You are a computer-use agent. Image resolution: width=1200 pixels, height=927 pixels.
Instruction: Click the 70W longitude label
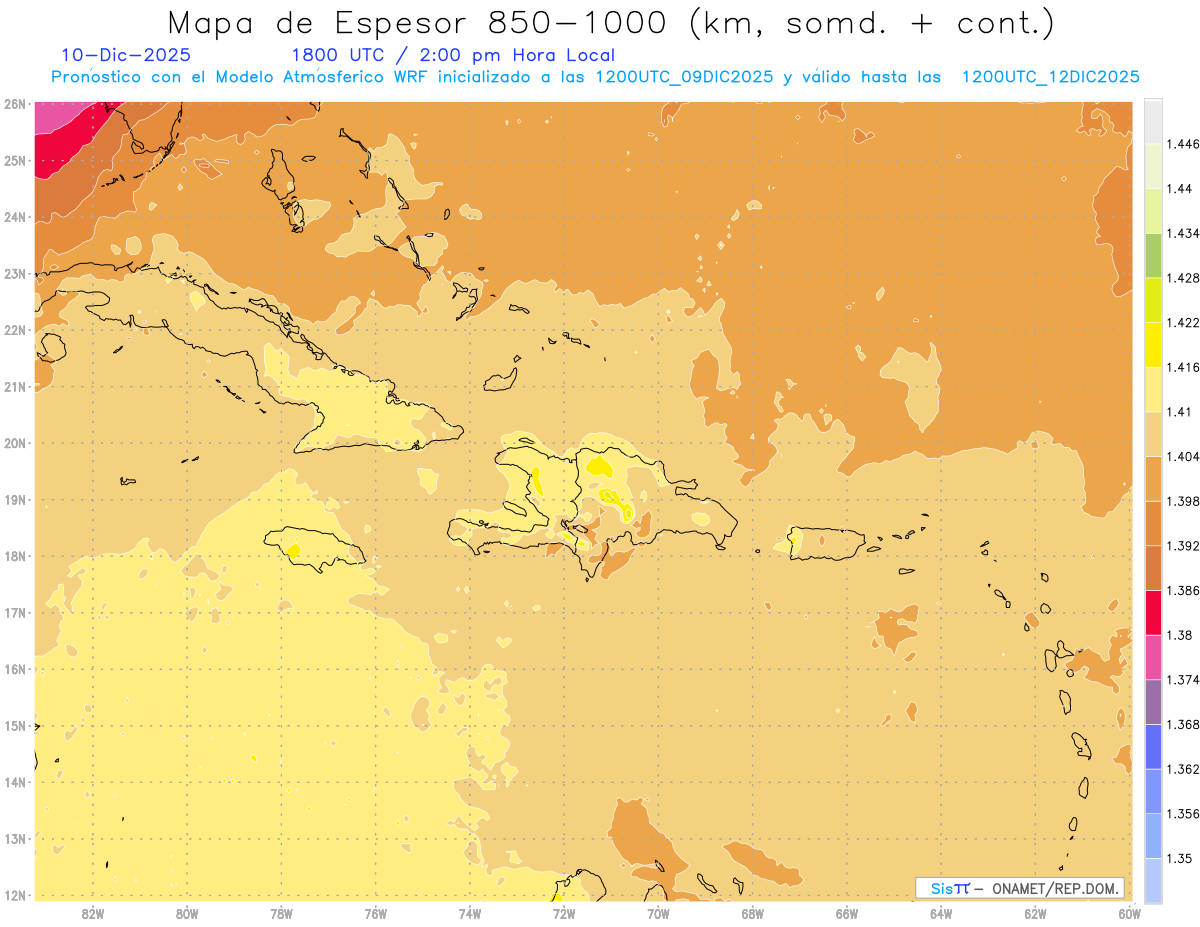coord(658,913)
